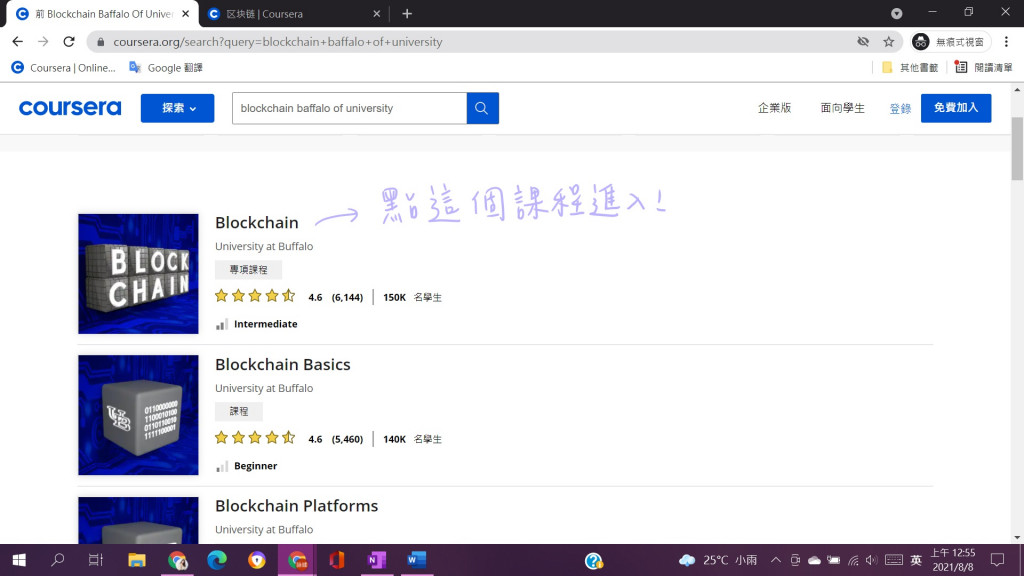Click the 免費加入 button
This screenshot has width=1024, height=576.
(x=956, y=108)
